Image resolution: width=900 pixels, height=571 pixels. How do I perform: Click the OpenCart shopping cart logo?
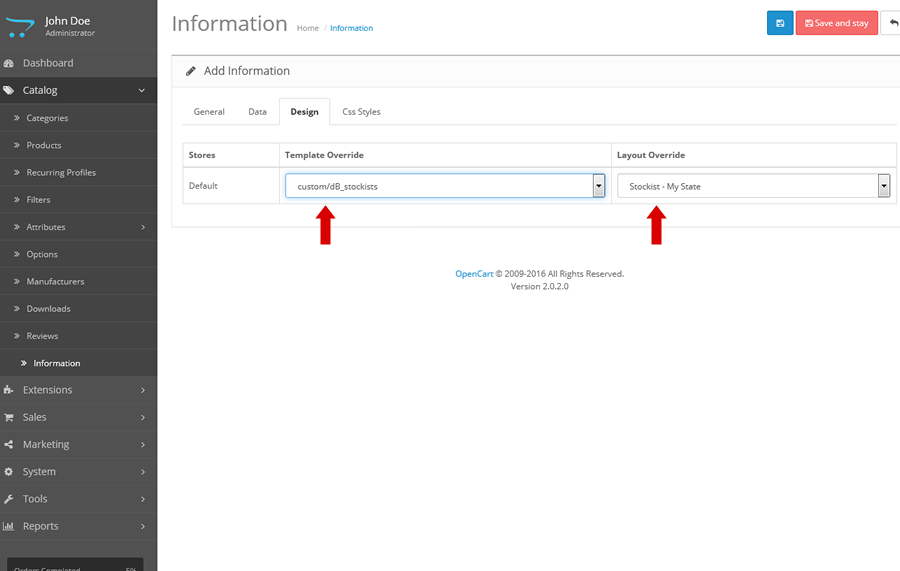tap(20, 26)
